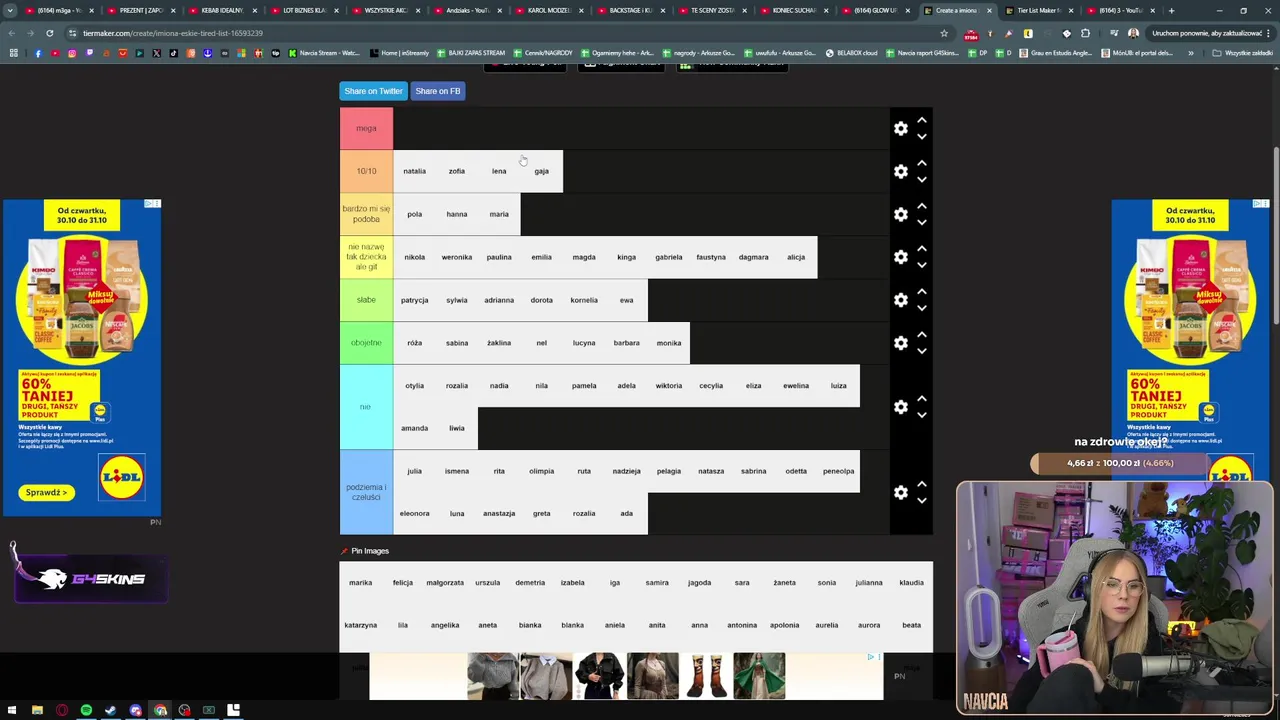Open gear settings of the nie tier
1280x720 pixels.
[x=900, y=407]
